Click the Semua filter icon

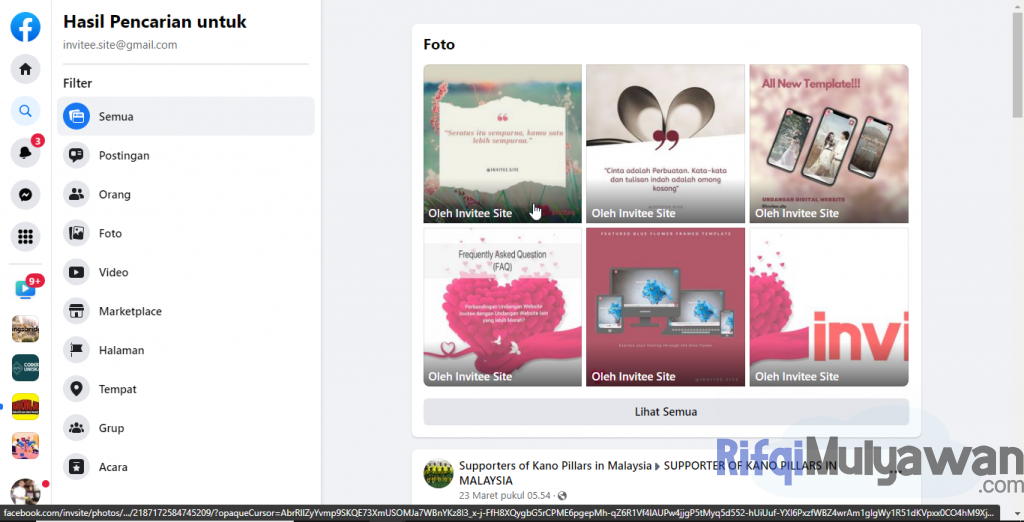[76, 116]
